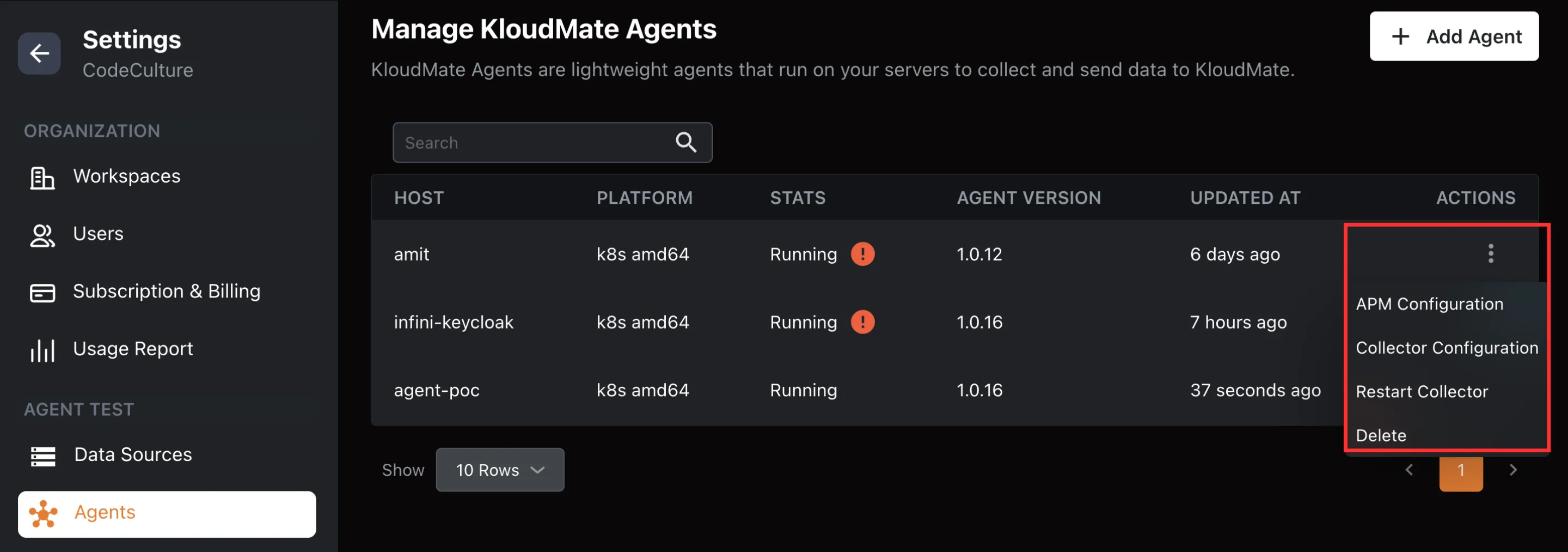
Task: Go to Subscription & Billing
Action: click(x=166, y=291)
